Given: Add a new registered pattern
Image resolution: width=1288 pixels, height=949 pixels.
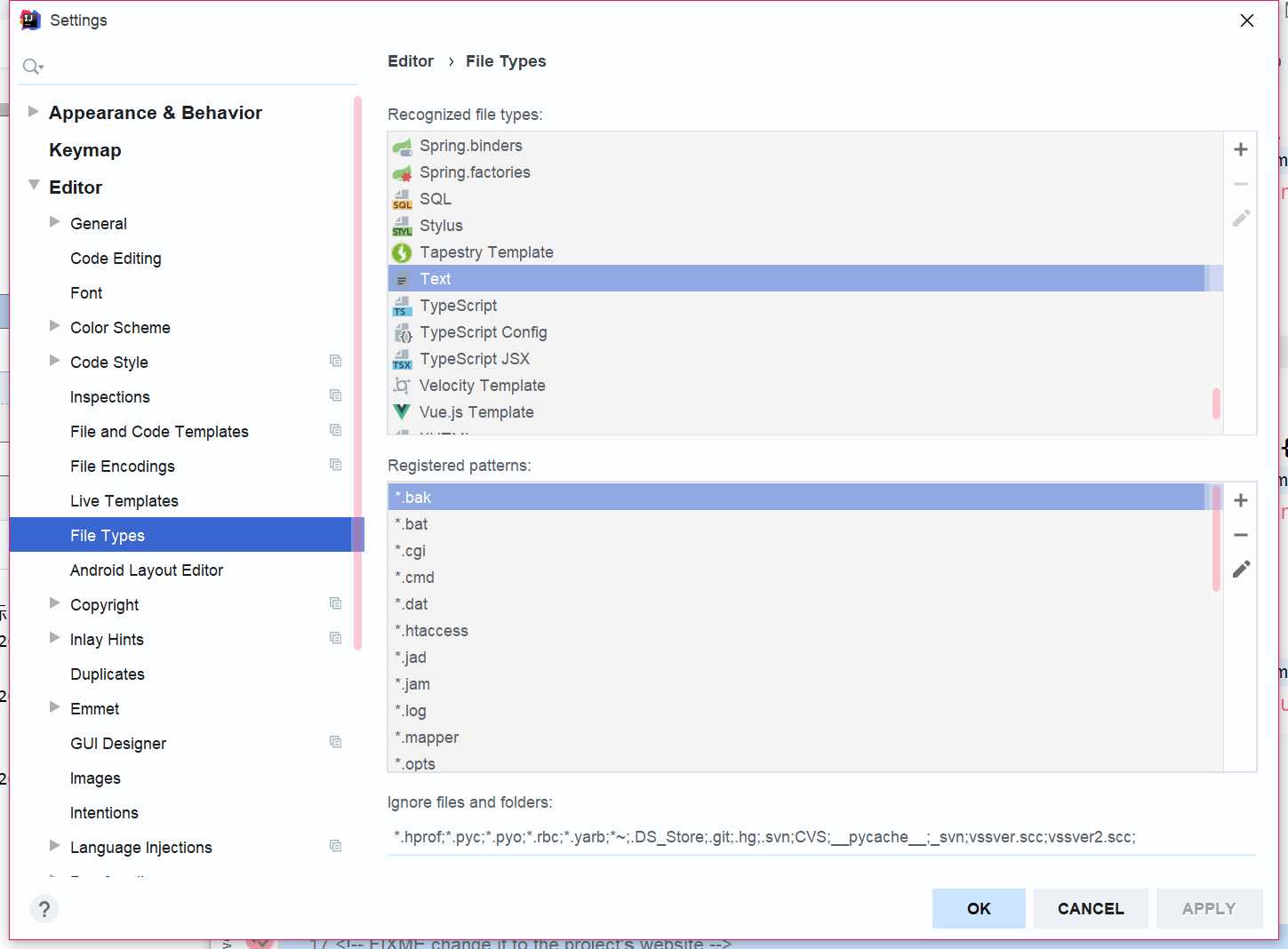Looking at the screenshot, I should (x=1241, y=500).
